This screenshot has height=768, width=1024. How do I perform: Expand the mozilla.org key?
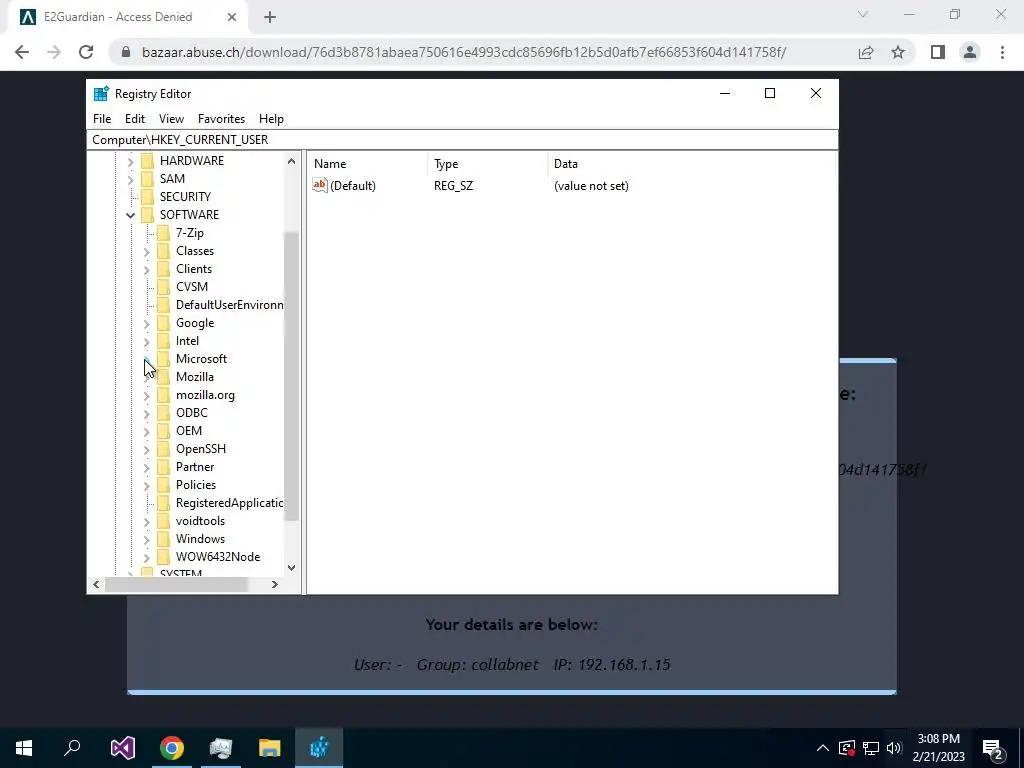(x=146, y=395)
